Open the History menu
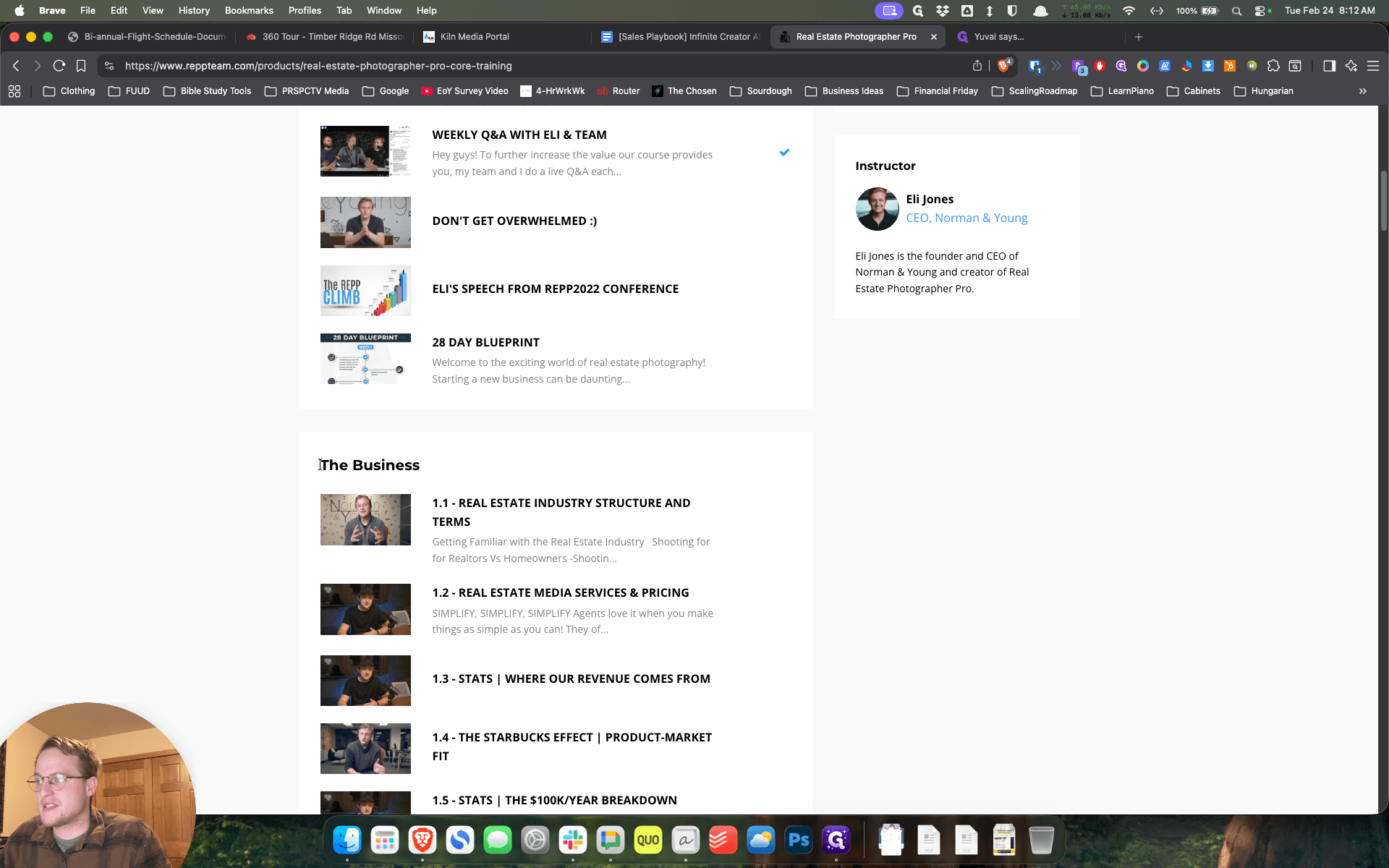 (x=194, y=11)
